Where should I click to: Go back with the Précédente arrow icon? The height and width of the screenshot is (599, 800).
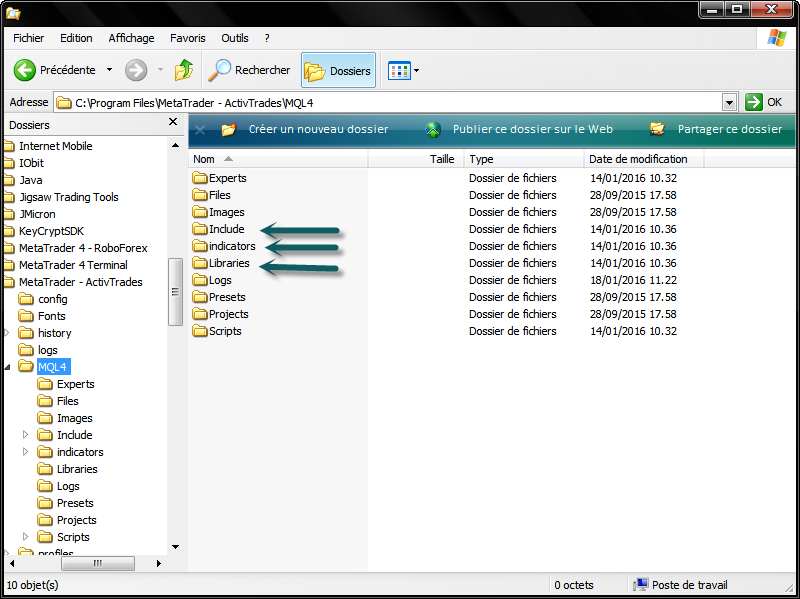24,70
